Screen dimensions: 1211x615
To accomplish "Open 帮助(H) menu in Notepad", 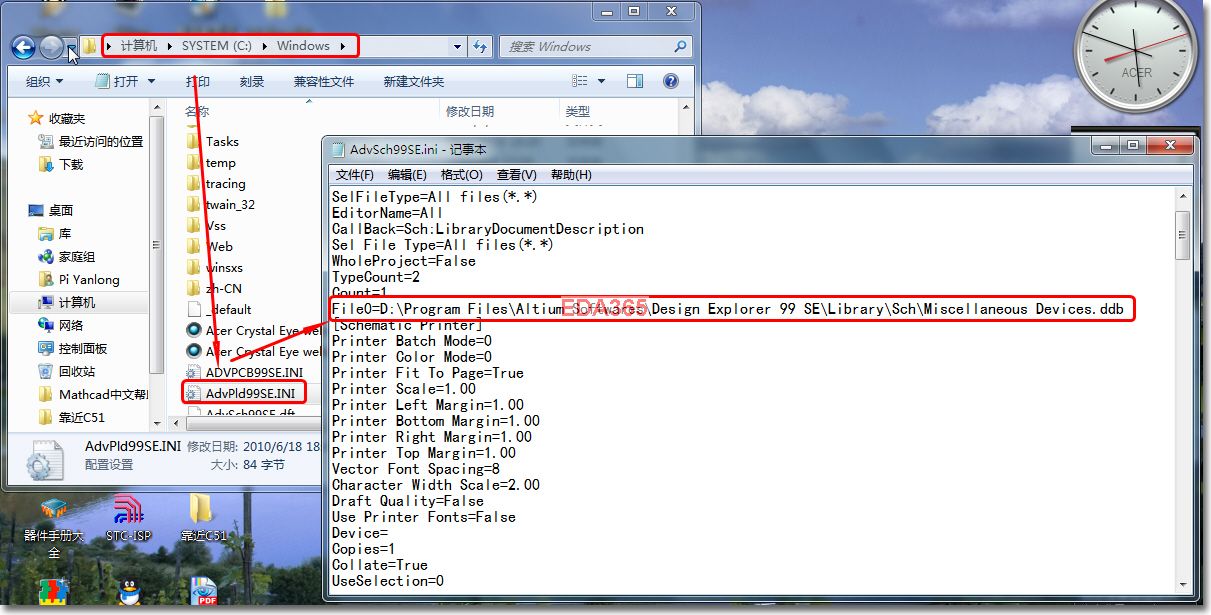I will pyautogui.click(x=571, y=174).
